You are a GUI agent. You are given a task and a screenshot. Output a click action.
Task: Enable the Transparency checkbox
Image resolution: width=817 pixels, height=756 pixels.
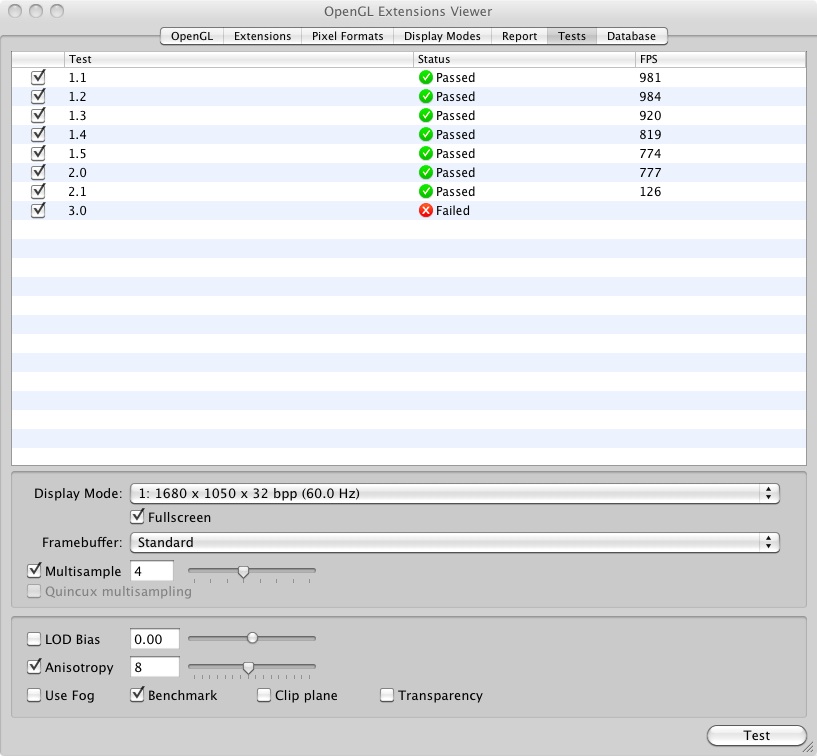pos(387,695)
